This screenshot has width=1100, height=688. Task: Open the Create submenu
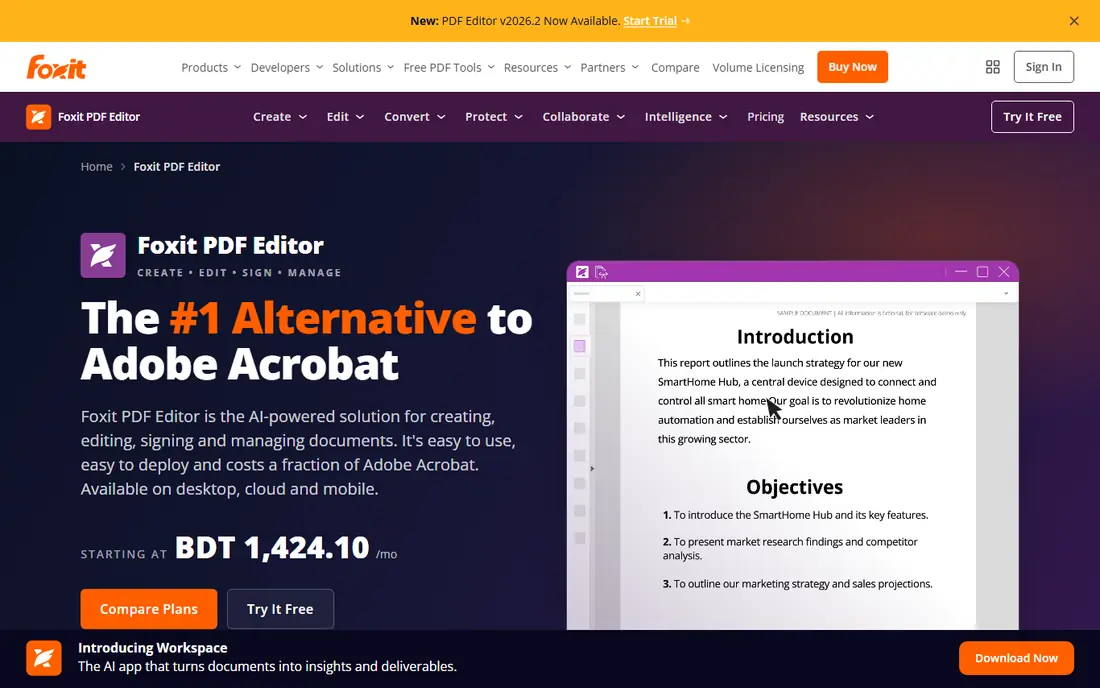click(280, 116)
